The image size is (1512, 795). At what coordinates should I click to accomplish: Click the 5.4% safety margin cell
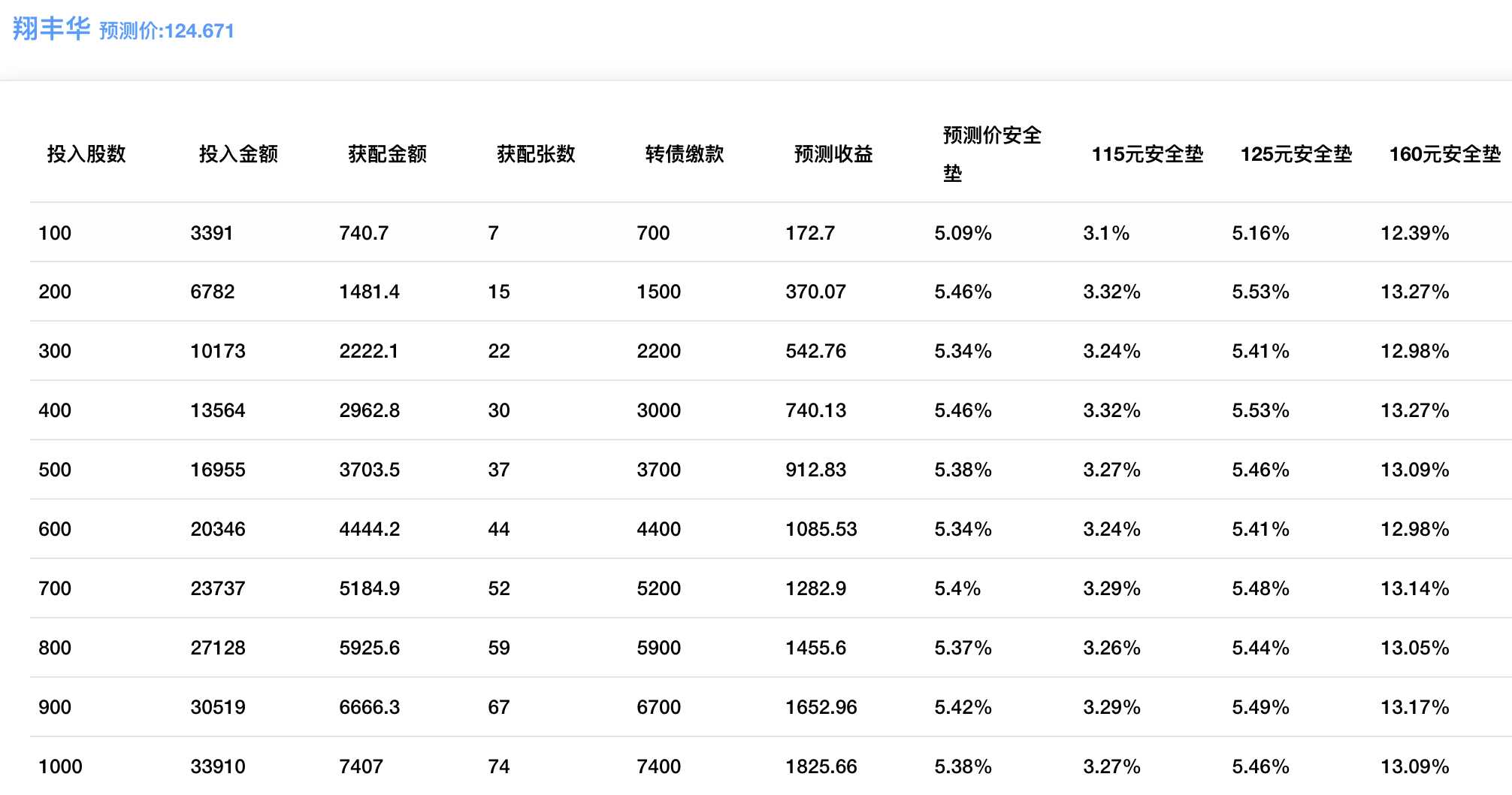coord(957,588)
